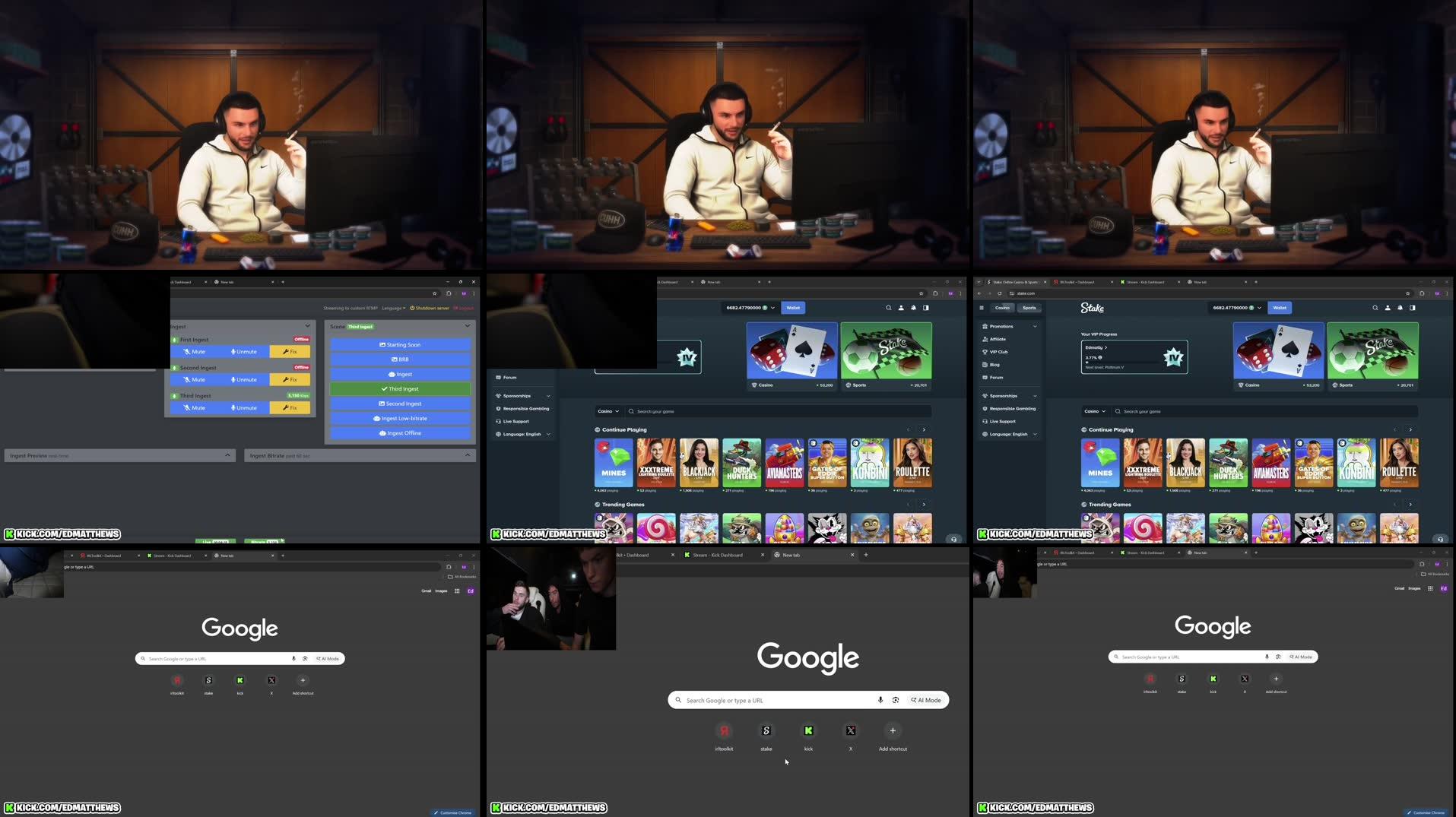Toggle the Stake sidebar with the hamburger icon
This screenshot has height=817, width=1456.
(x=982, y=308)
